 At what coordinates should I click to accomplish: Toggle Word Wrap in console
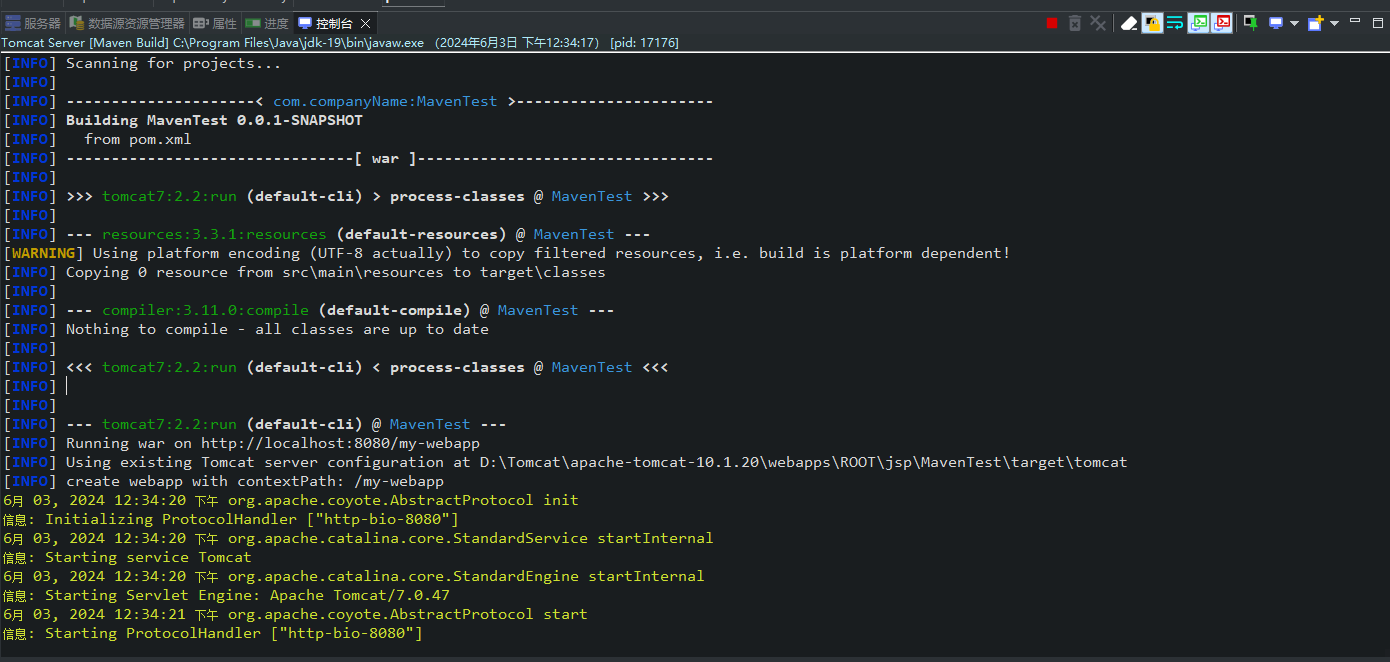tap(1175, 23)
